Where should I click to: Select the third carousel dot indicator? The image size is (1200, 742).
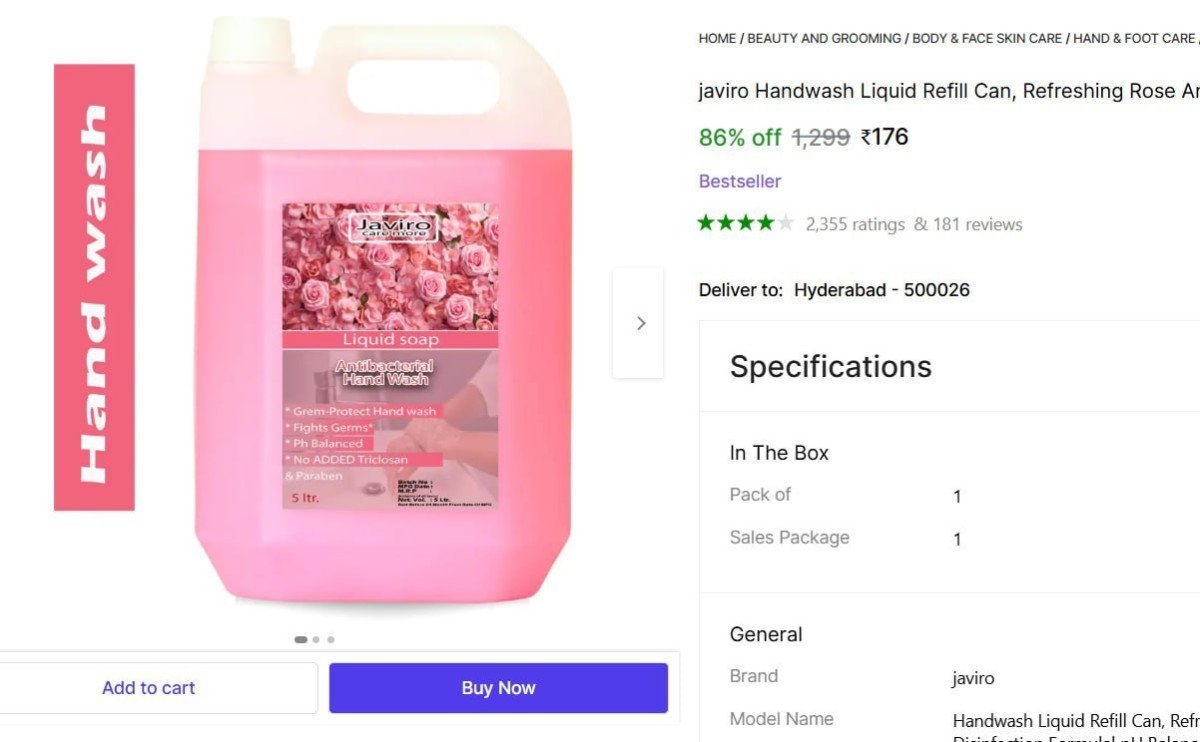point(331,639)
